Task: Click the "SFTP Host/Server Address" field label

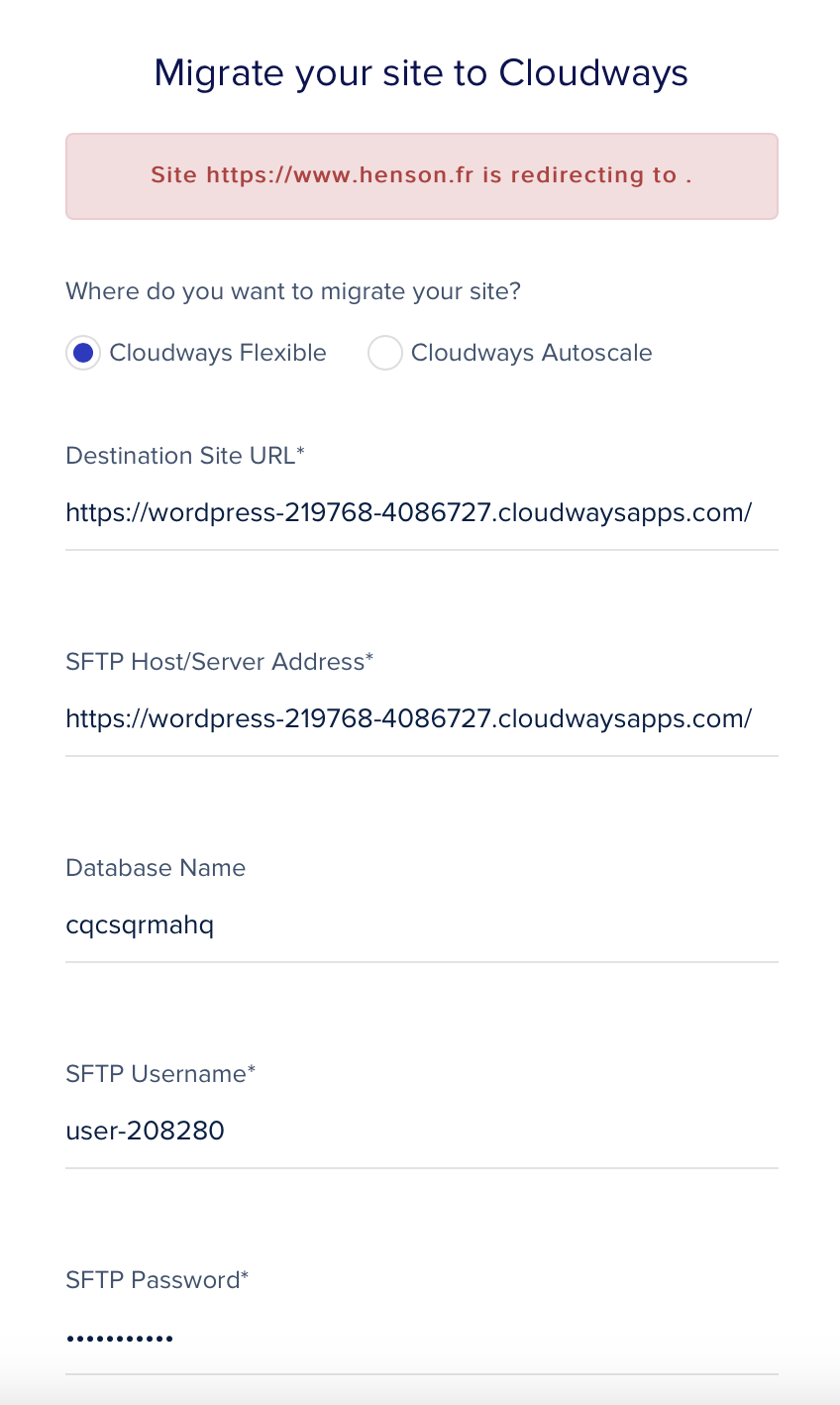Action: click(214, 662)
